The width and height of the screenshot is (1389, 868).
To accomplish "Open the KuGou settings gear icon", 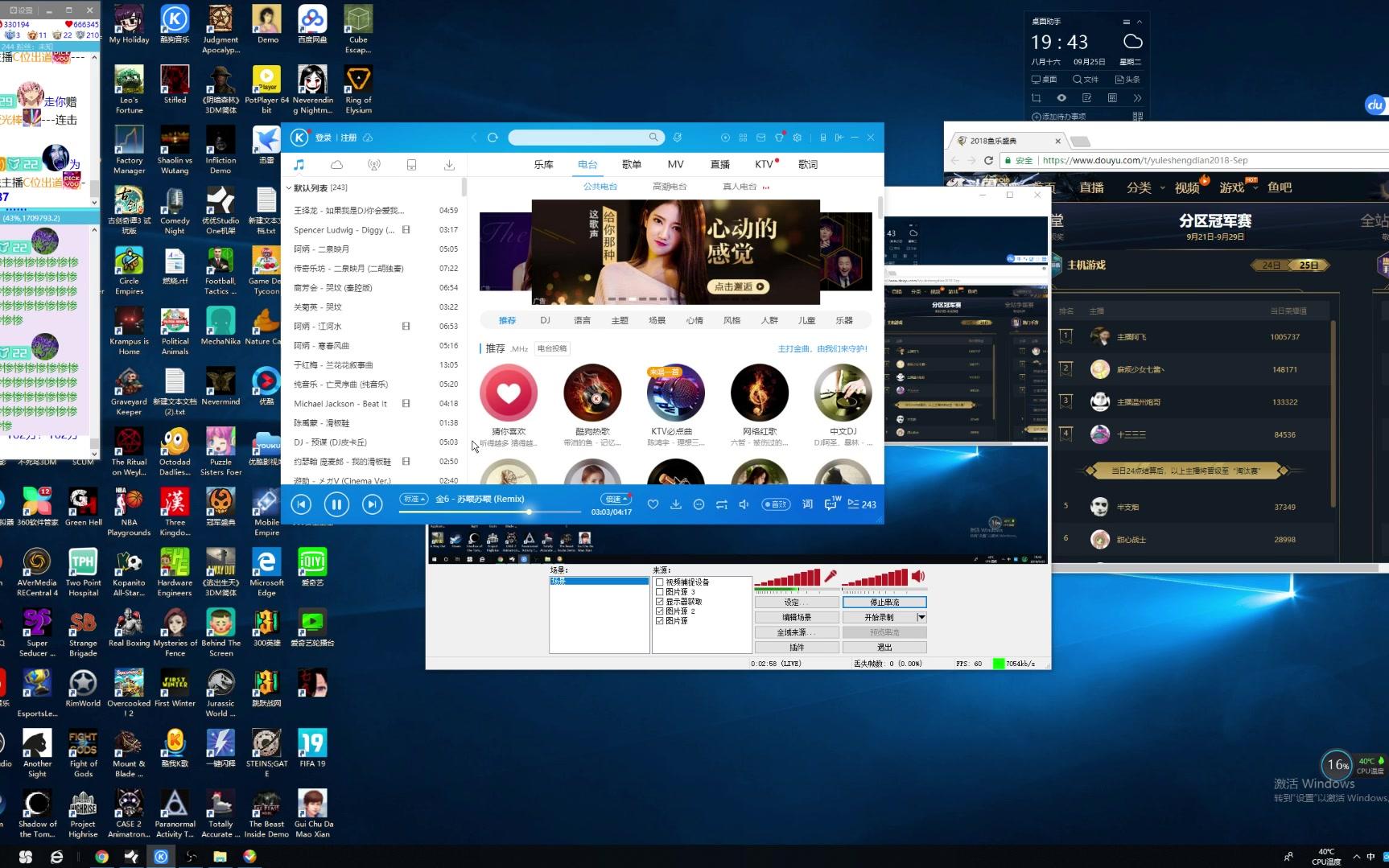I will click(x=797, y=138).
